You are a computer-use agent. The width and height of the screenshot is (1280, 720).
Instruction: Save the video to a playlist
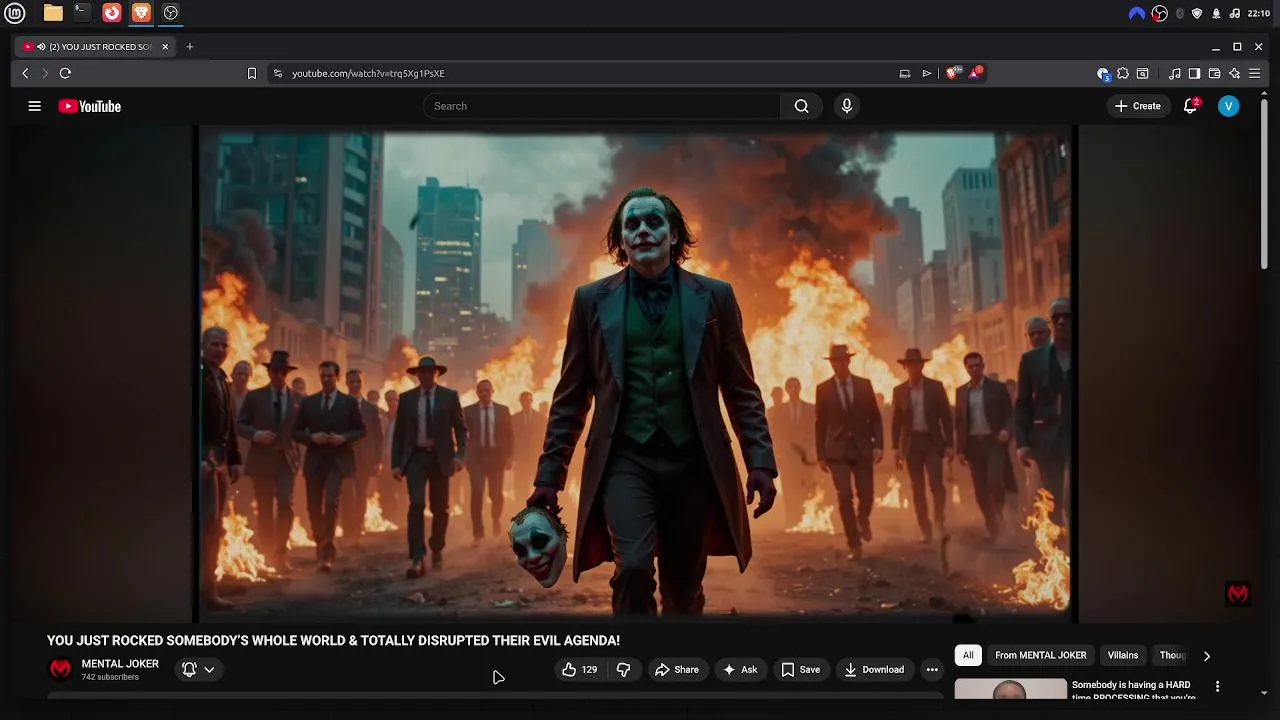800,670
